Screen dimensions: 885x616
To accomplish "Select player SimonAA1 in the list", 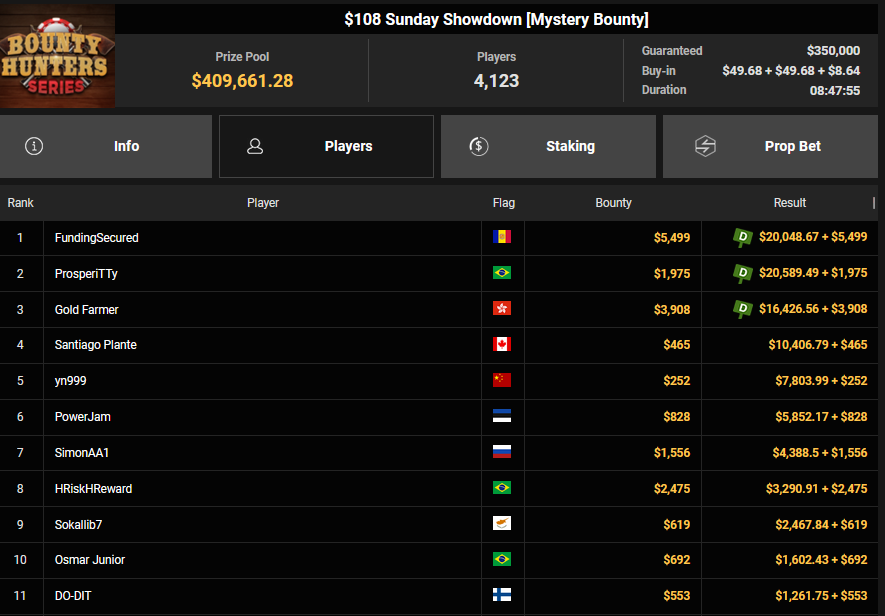I will coord(83,452).
